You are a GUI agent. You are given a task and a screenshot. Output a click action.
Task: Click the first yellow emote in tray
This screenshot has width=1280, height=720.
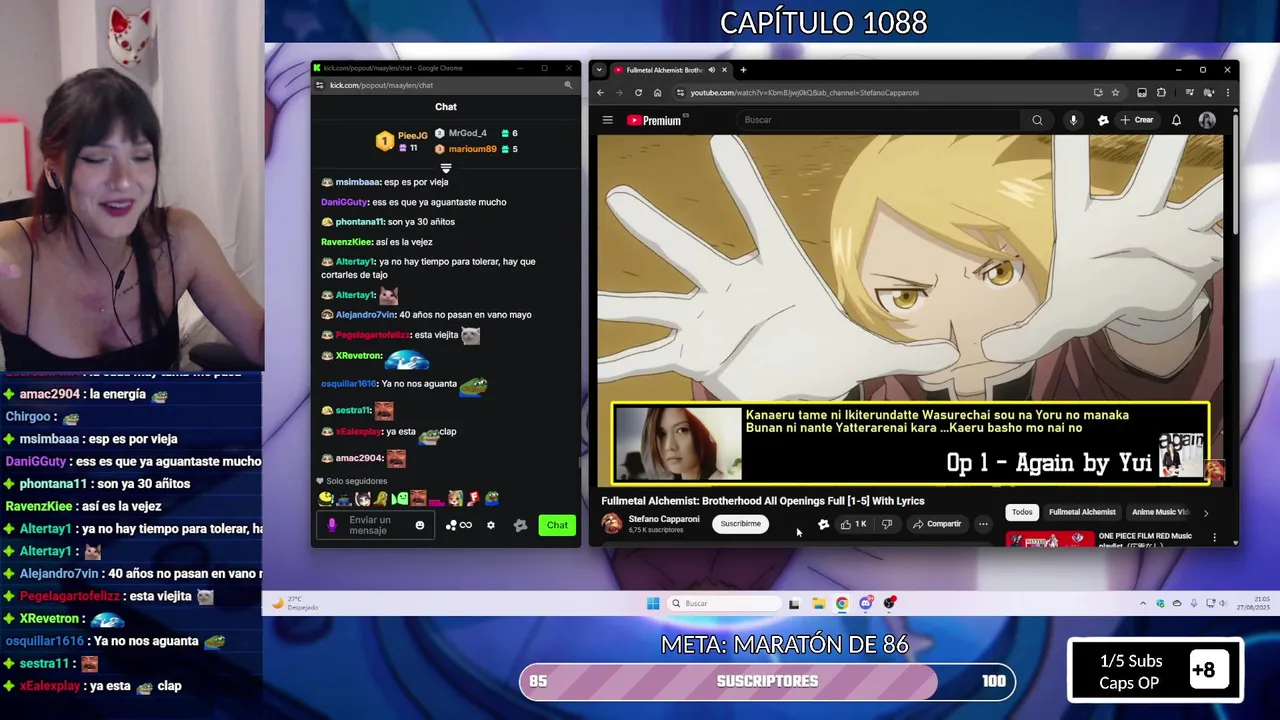326,498
